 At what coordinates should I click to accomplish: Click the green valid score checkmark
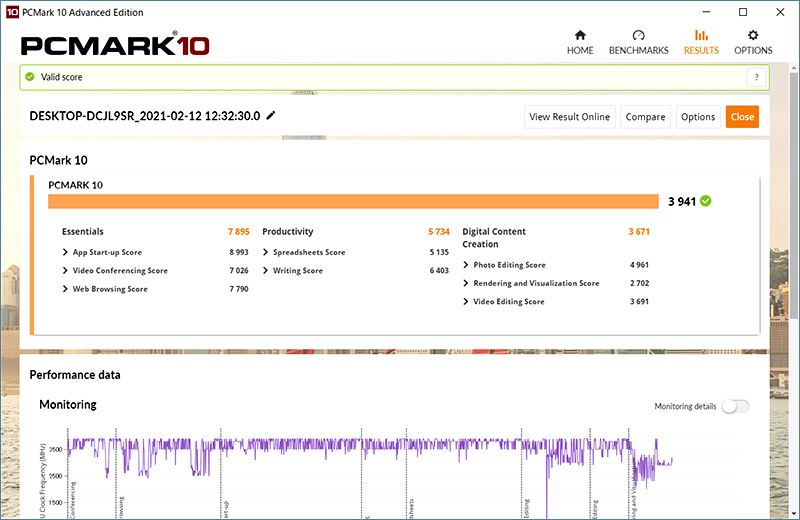(x=29, y=78)
